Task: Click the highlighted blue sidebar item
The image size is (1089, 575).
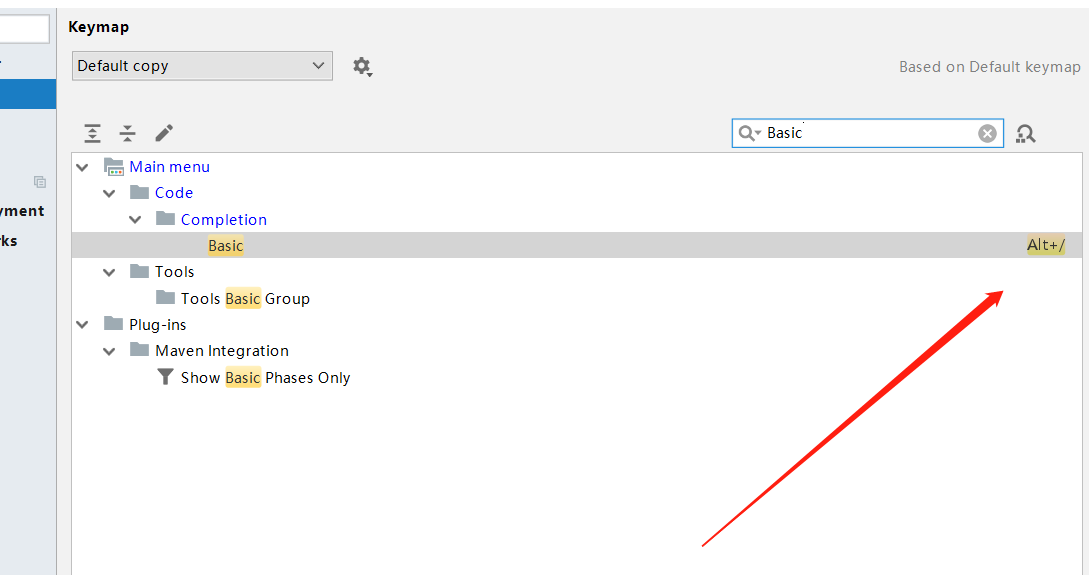Action: coord(28,94)
